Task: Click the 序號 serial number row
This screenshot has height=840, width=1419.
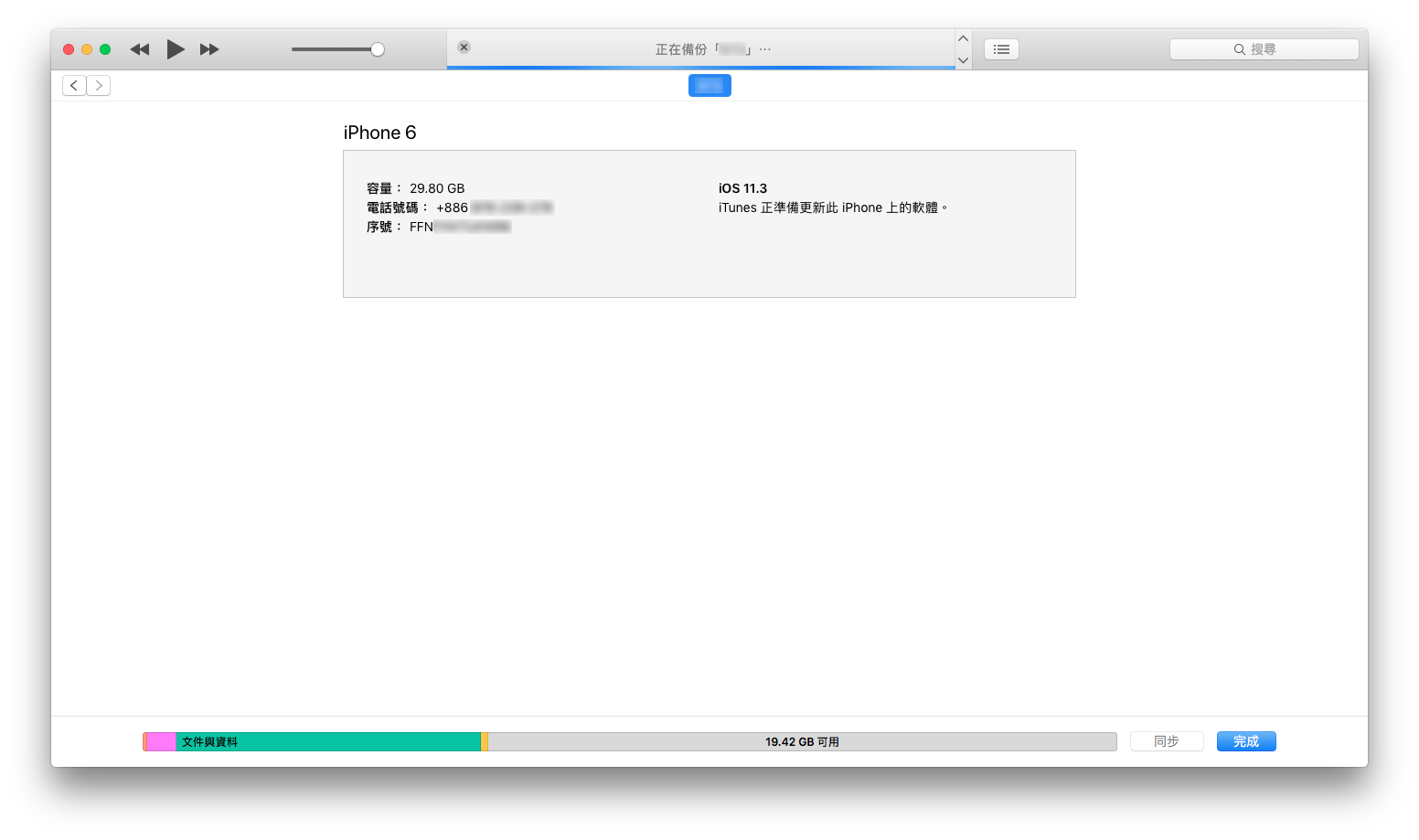Action: click(438, 227)
